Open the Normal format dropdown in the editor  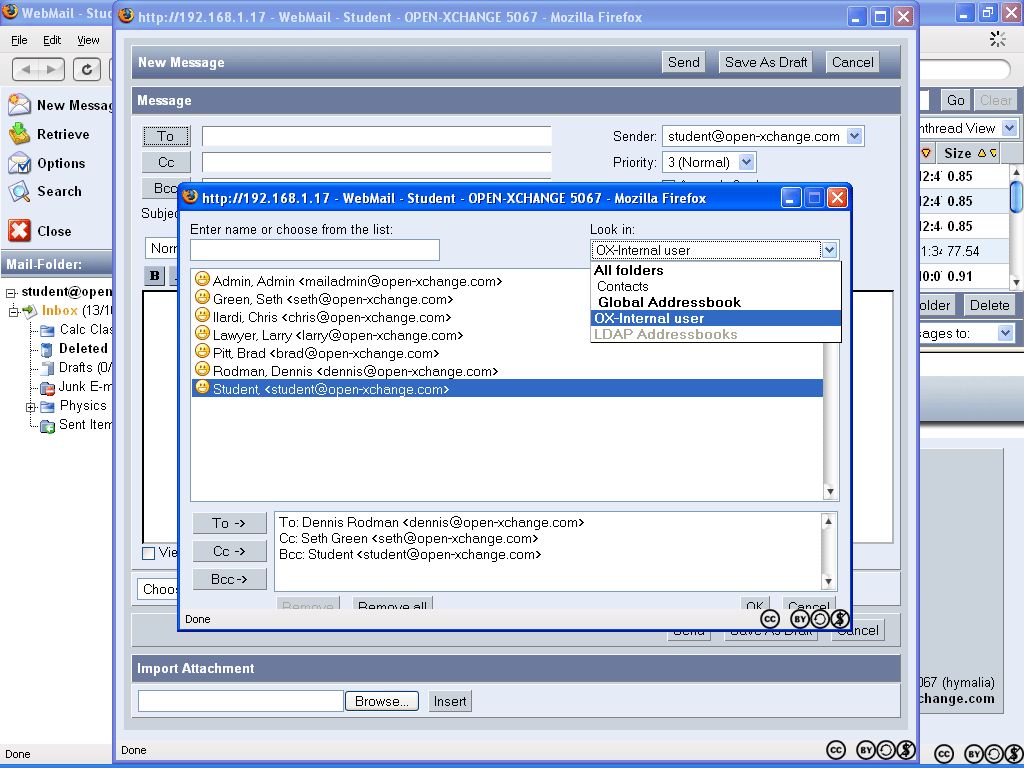pyautogui.click(x=162, y=248)
